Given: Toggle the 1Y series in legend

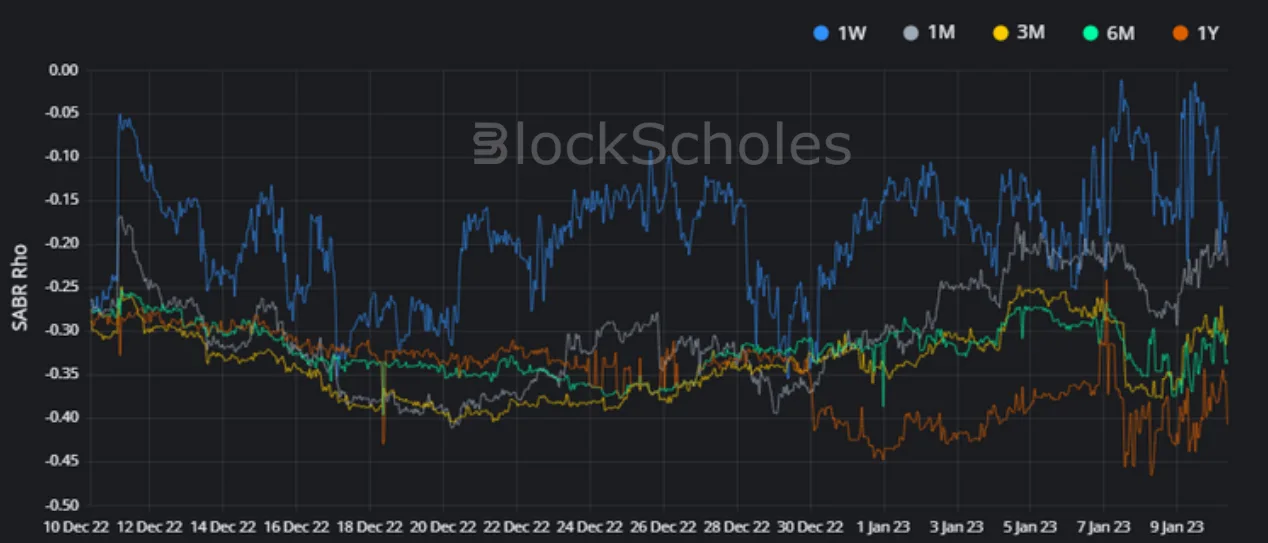Looking at the screenshot, I should tap(1195, 33).
